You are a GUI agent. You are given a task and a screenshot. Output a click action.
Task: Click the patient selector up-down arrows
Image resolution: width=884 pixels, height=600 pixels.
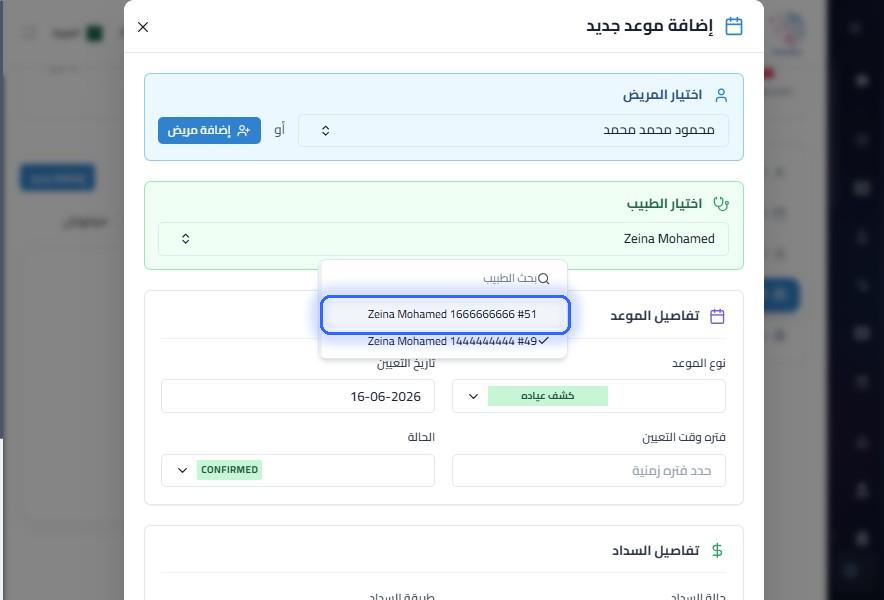(x=325, y=130)
